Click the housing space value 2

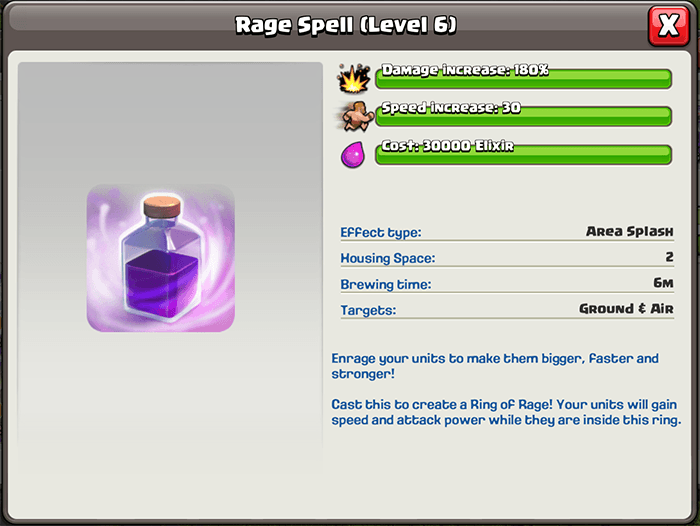click(x=669, y=257)
